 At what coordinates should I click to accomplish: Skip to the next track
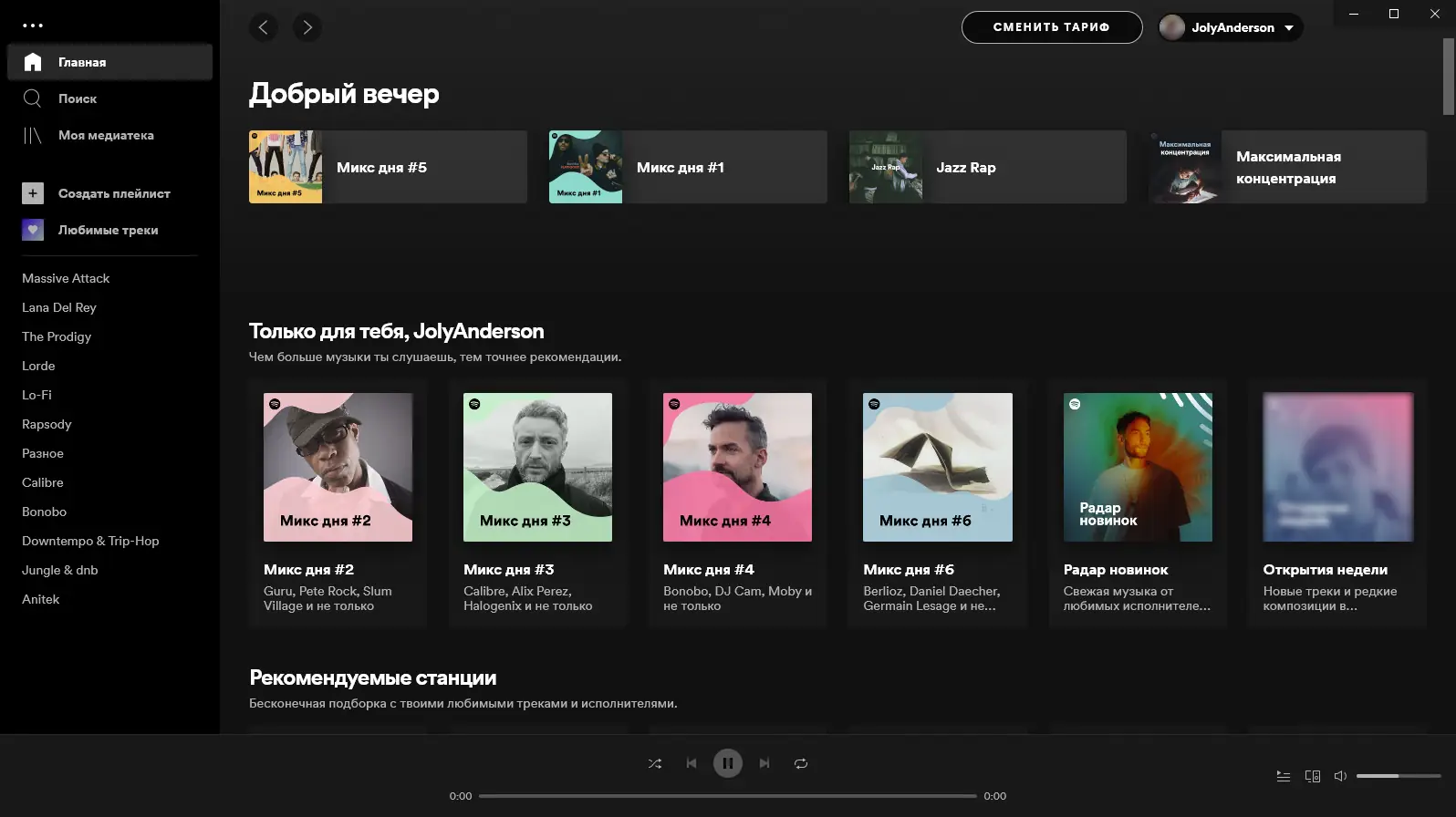pyautogui.click(x=764, y=763)
